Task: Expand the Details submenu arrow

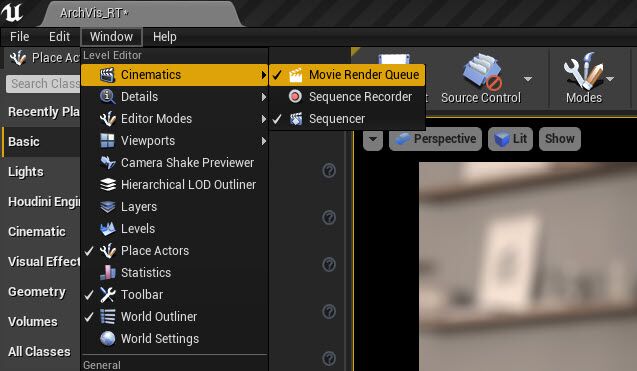Action: (264, 97)
